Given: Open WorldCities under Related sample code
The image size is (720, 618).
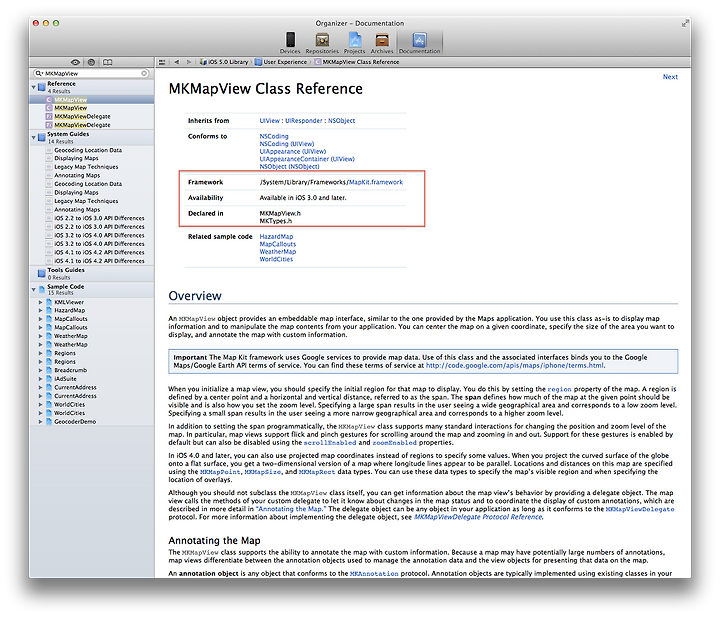Looking at the screenshot, I should pos(276,259).
